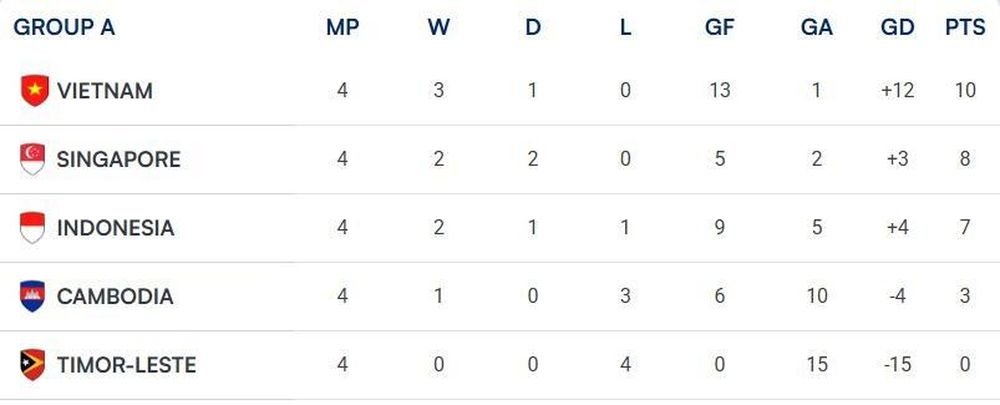Click the GD column header
1000x405 pixels.
click(x=897, y=27)
